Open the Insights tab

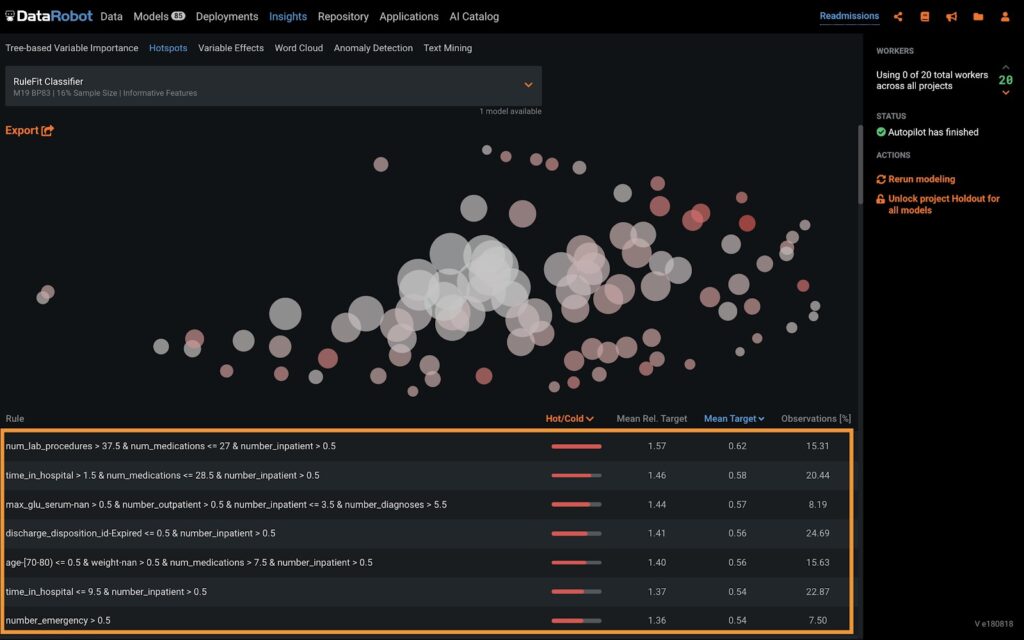(288, 16)
